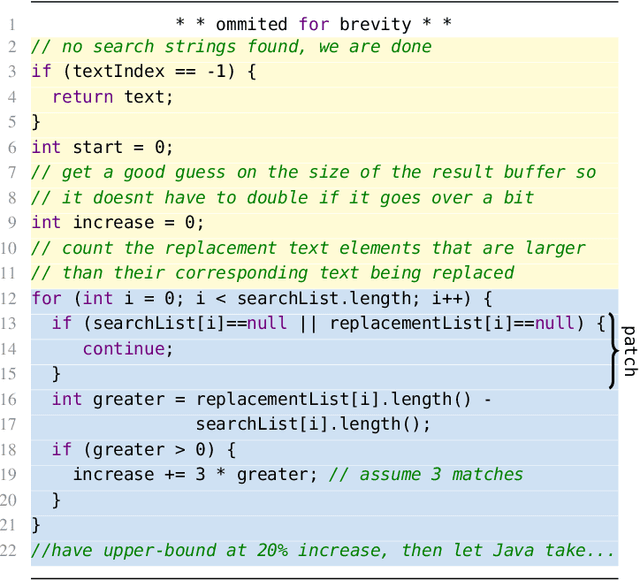
Task: Click line number 12 in the gutter
Action: coord(12,298)
